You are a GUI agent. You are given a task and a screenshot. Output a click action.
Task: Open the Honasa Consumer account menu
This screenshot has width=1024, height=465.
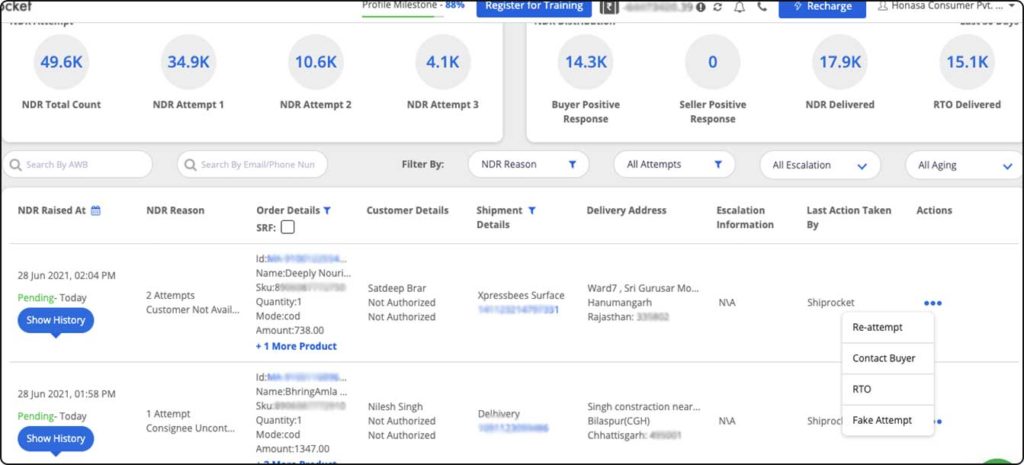tap(948, 6)
